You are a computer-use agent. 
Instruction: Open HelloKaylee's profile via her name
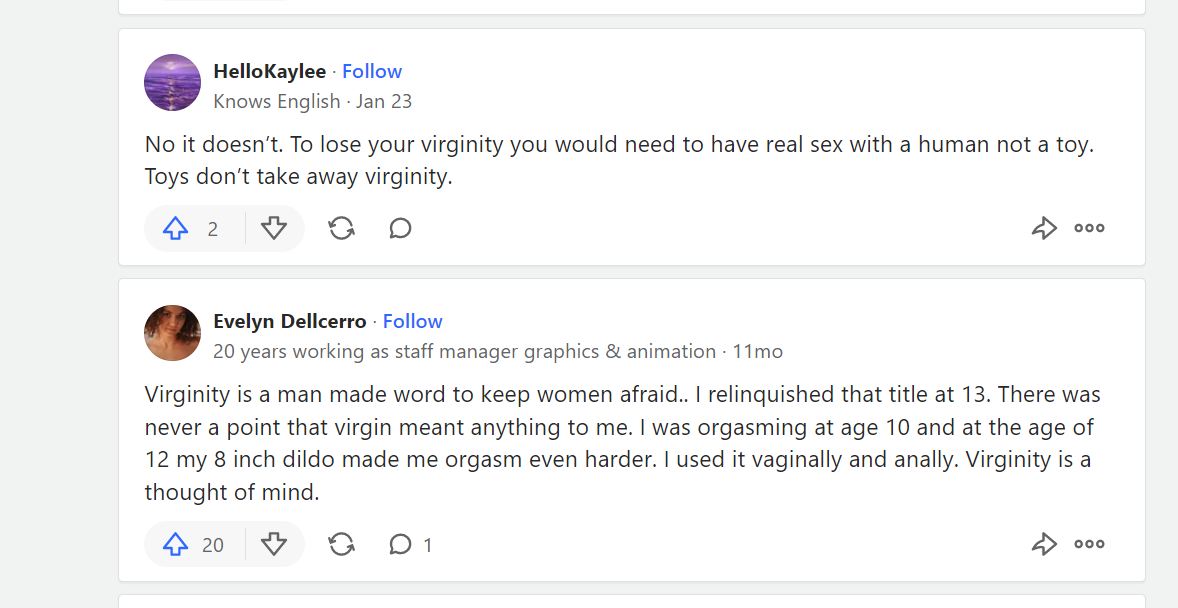(270, 71)
